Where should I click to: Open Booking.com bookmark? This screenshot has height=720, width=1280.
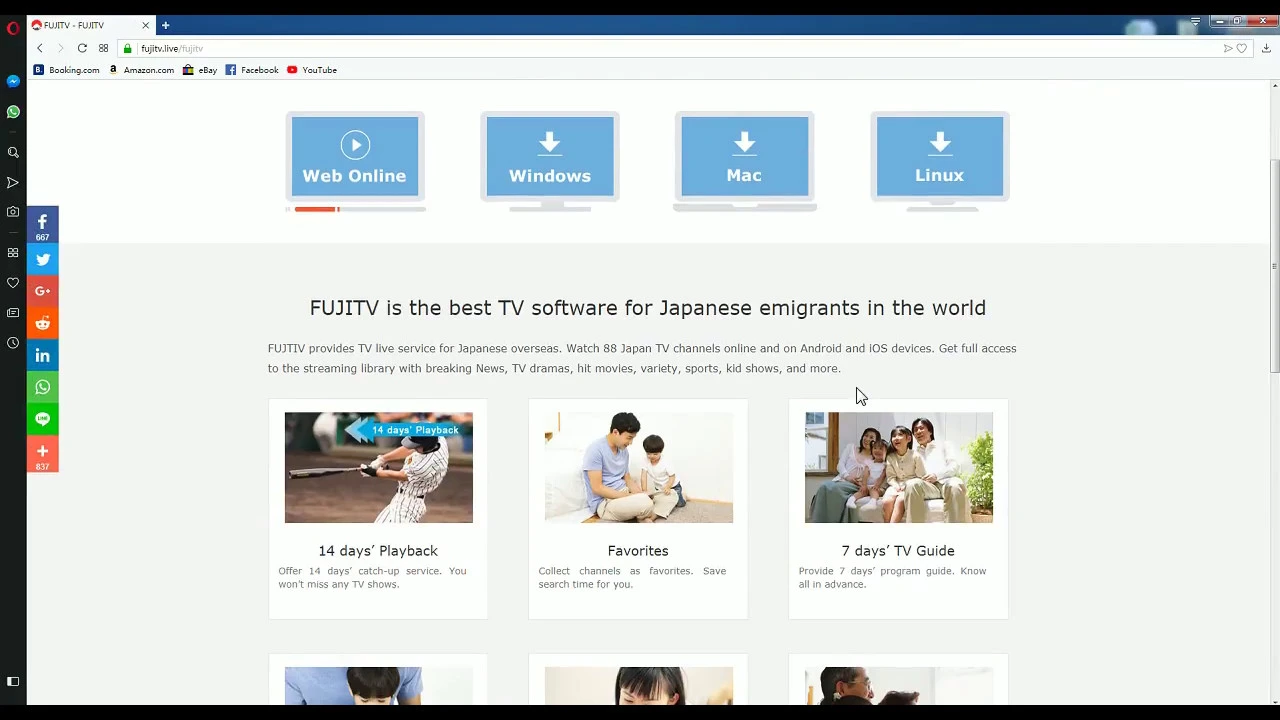coord(67,70)
